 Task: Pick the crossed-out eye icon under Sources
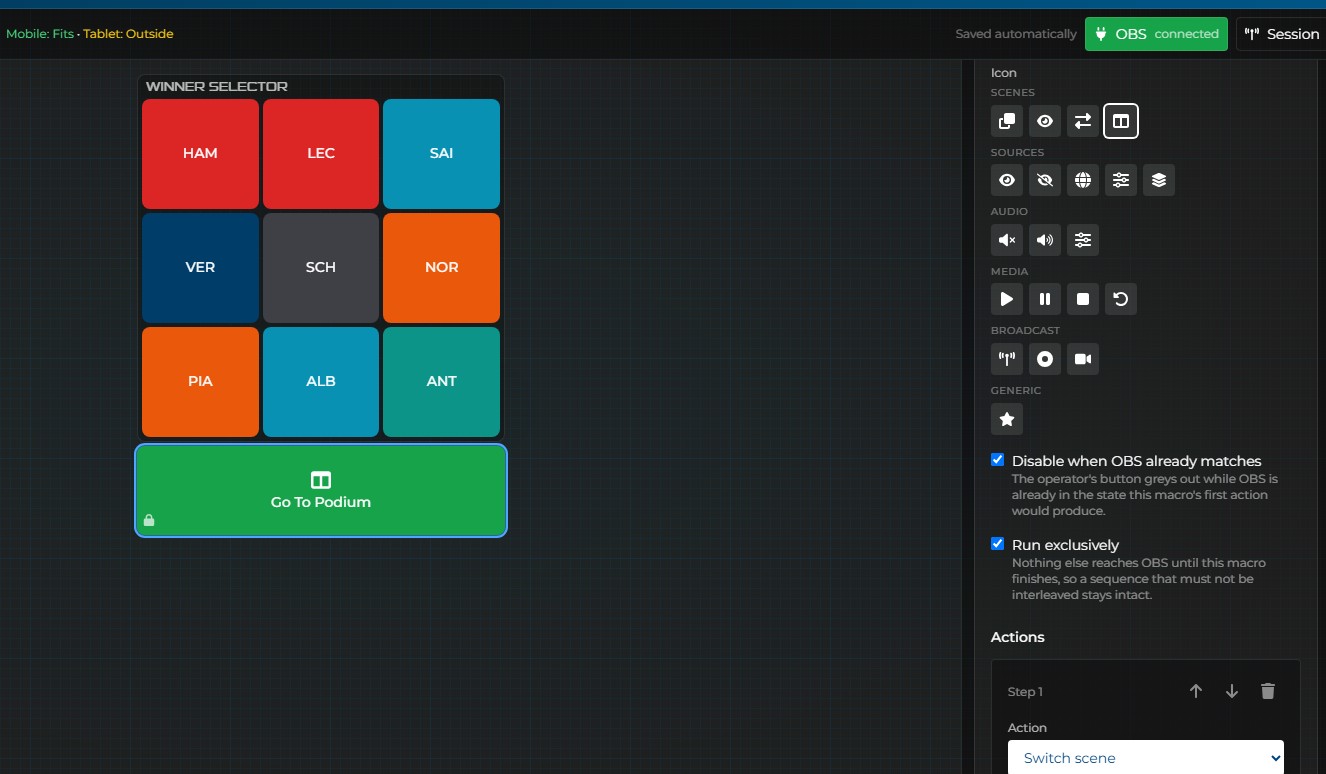point(1045,180)
